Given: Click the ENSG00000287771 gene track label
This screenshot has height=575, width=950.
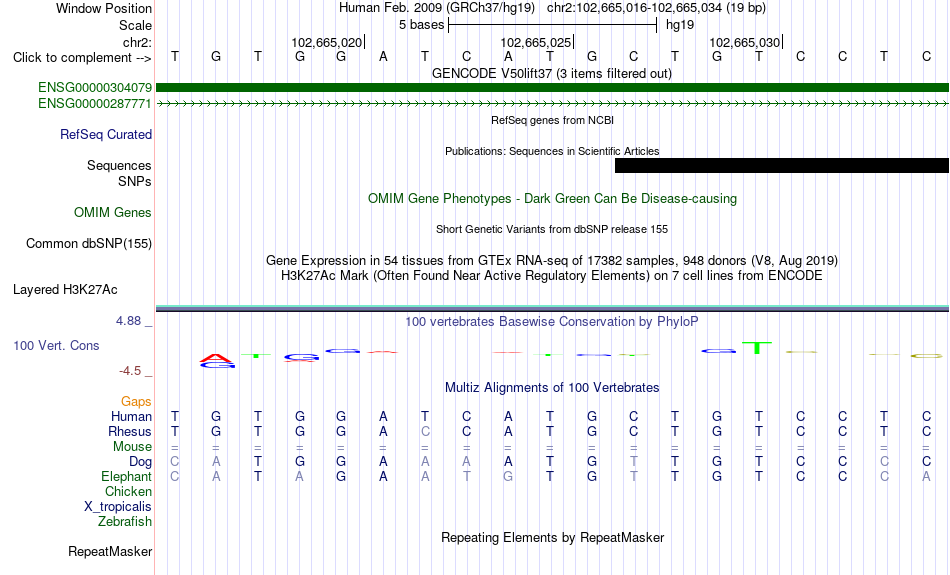Looking at the screenshot, I should click(95, 104).
